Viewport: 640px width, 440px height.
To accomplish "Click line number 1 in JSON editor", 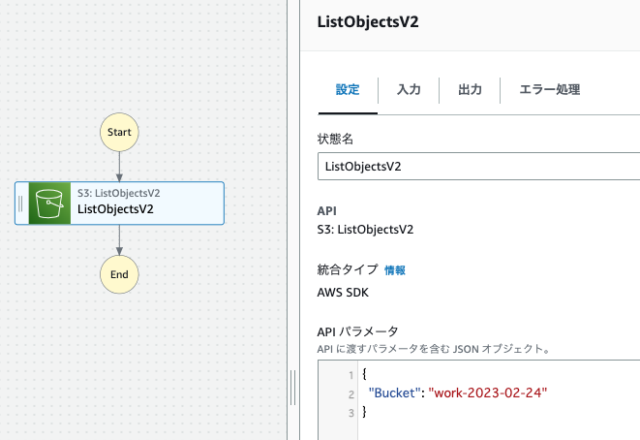I will coord(351,376).
